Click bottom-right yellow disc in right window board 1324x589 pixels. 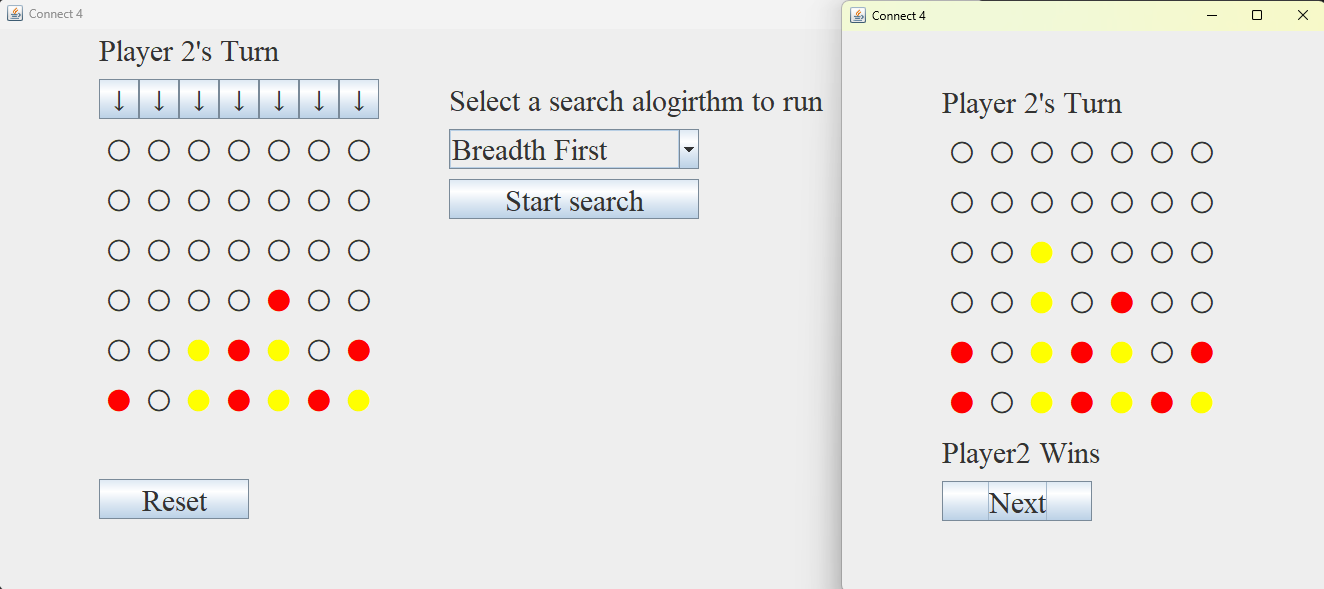click(x=1202, y=402)
